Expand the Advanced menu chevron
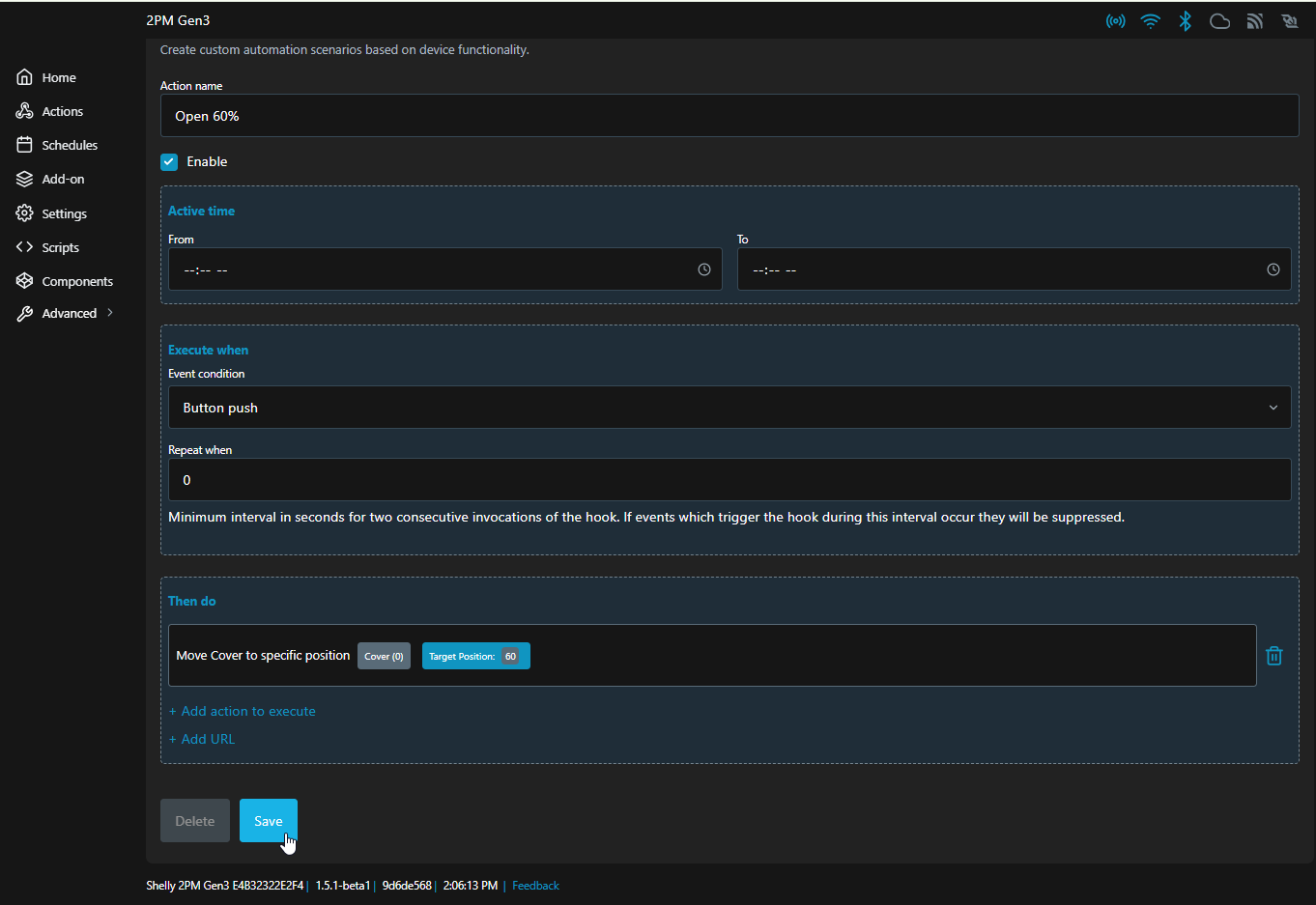1316x905 pixels. [110, 313]
